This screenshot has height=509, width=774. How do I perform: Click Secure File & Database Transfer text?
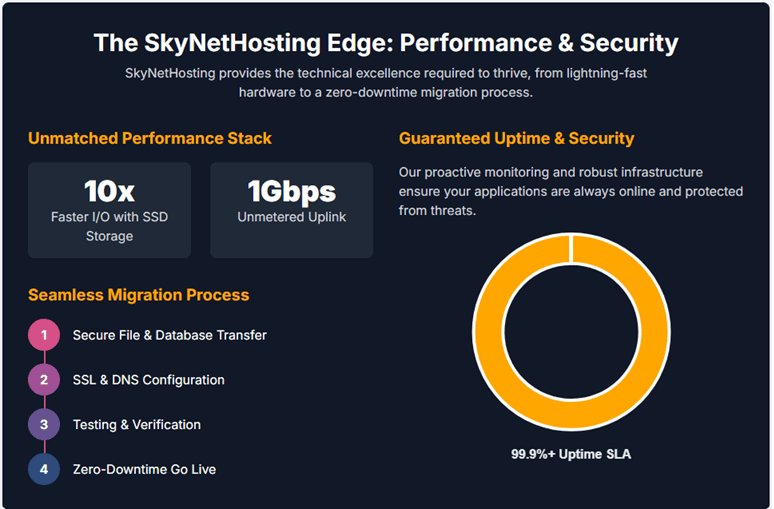pos(169,335)
